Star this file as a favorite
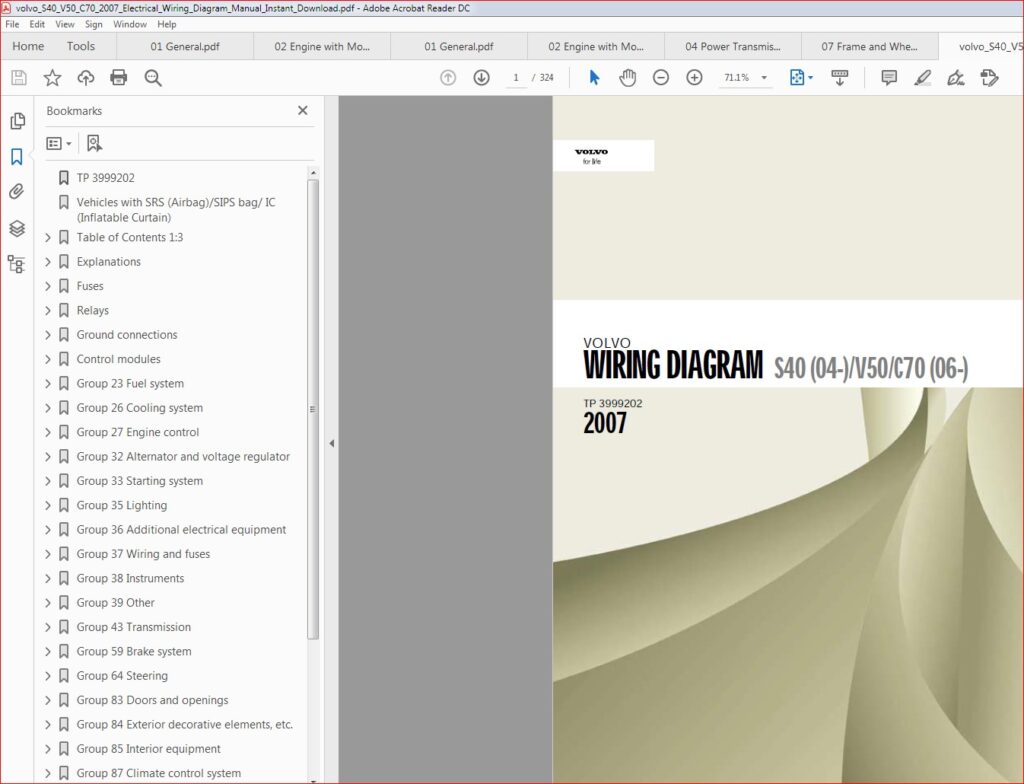 52,78
